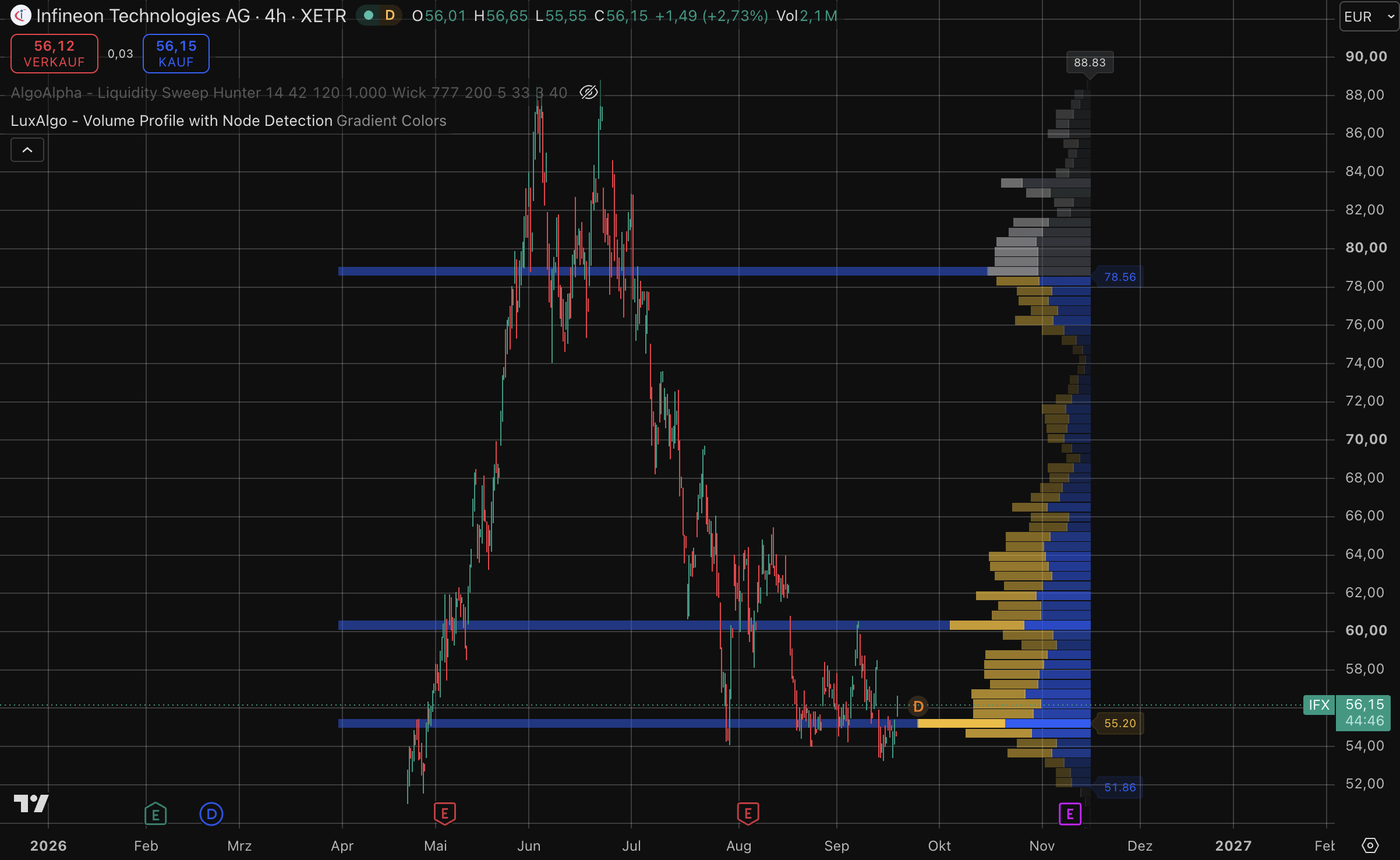This screenshot has height=860, width=1400.
Task: Show the hidden AlgoAlpha indicator via eye icon
Action: coord(589,93)
